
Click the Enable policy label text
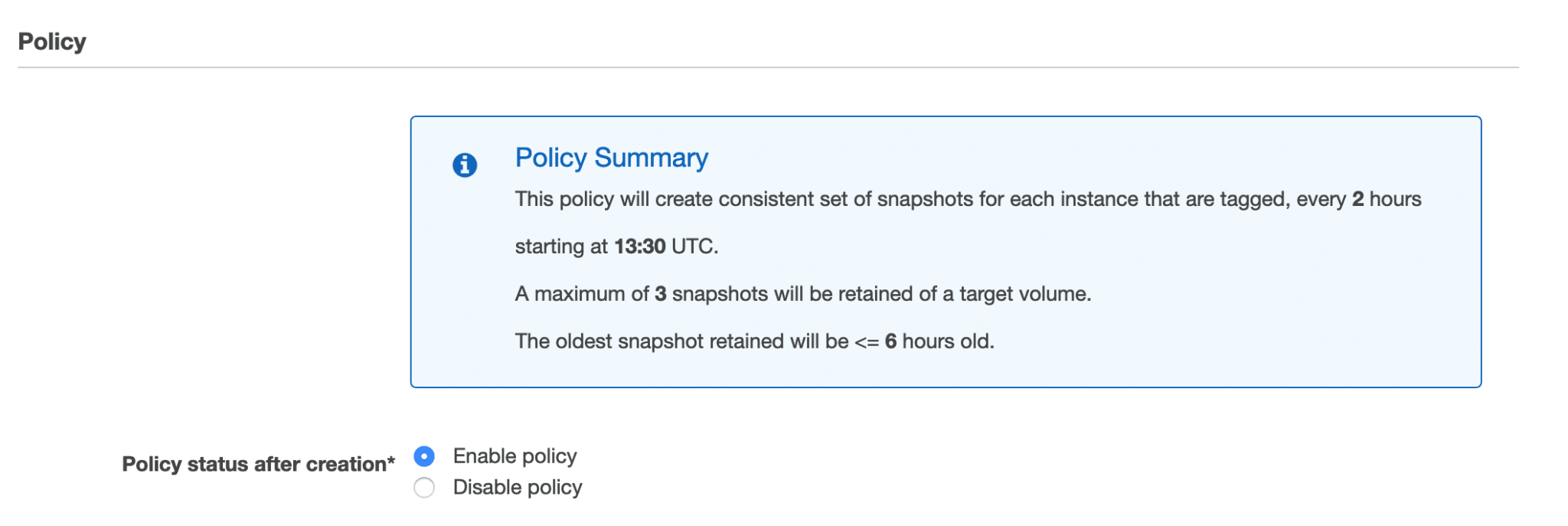(514, 456)
